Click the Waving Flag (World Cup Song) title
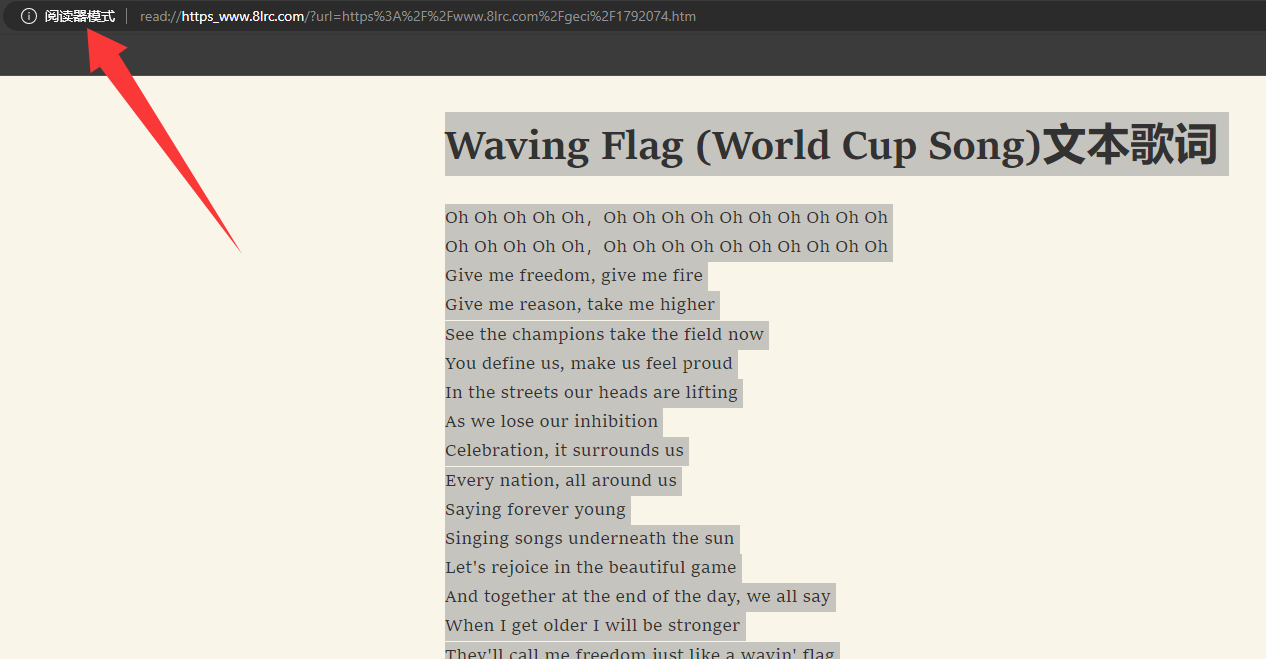 tap(831, 145)
